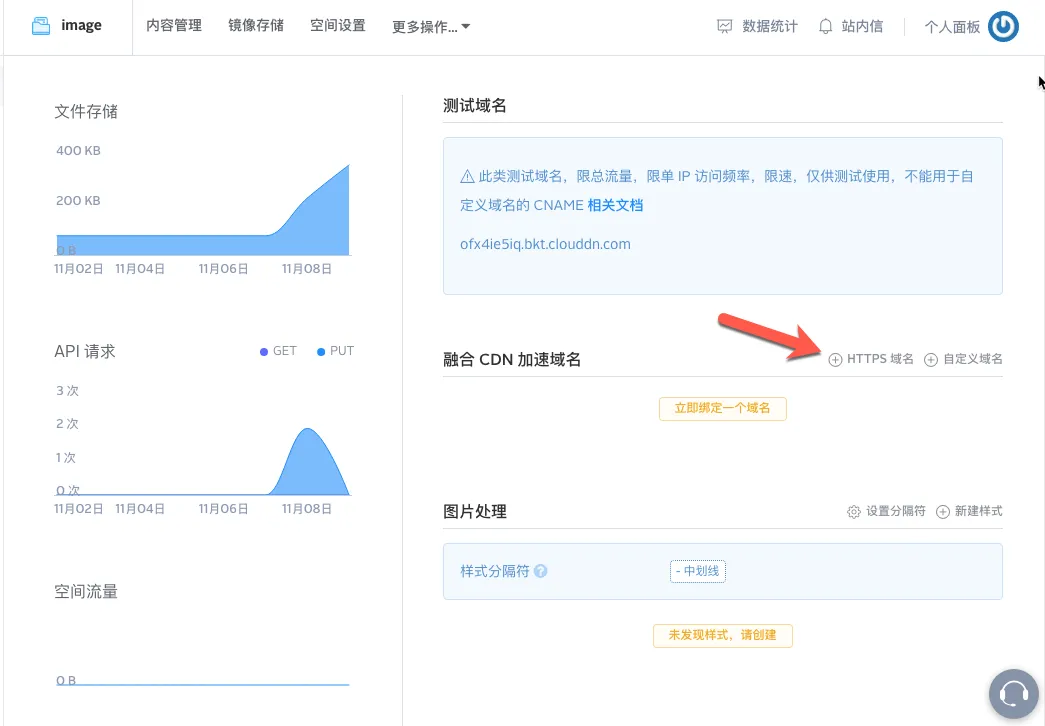Click the plus icon beside 自定义域名
Viewport: 1045px width, 726px height.
click(931, 359)
